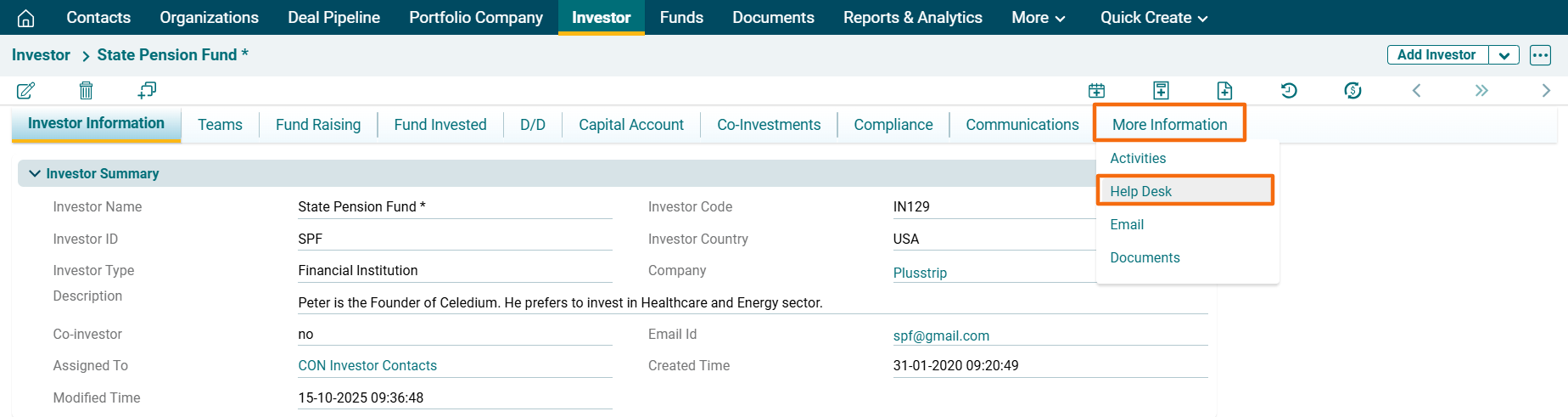Image resolution: width=1568 pixels, height=417 pixels.
Task: Switch to the Capital Account tab
Action: pos(630,125)
